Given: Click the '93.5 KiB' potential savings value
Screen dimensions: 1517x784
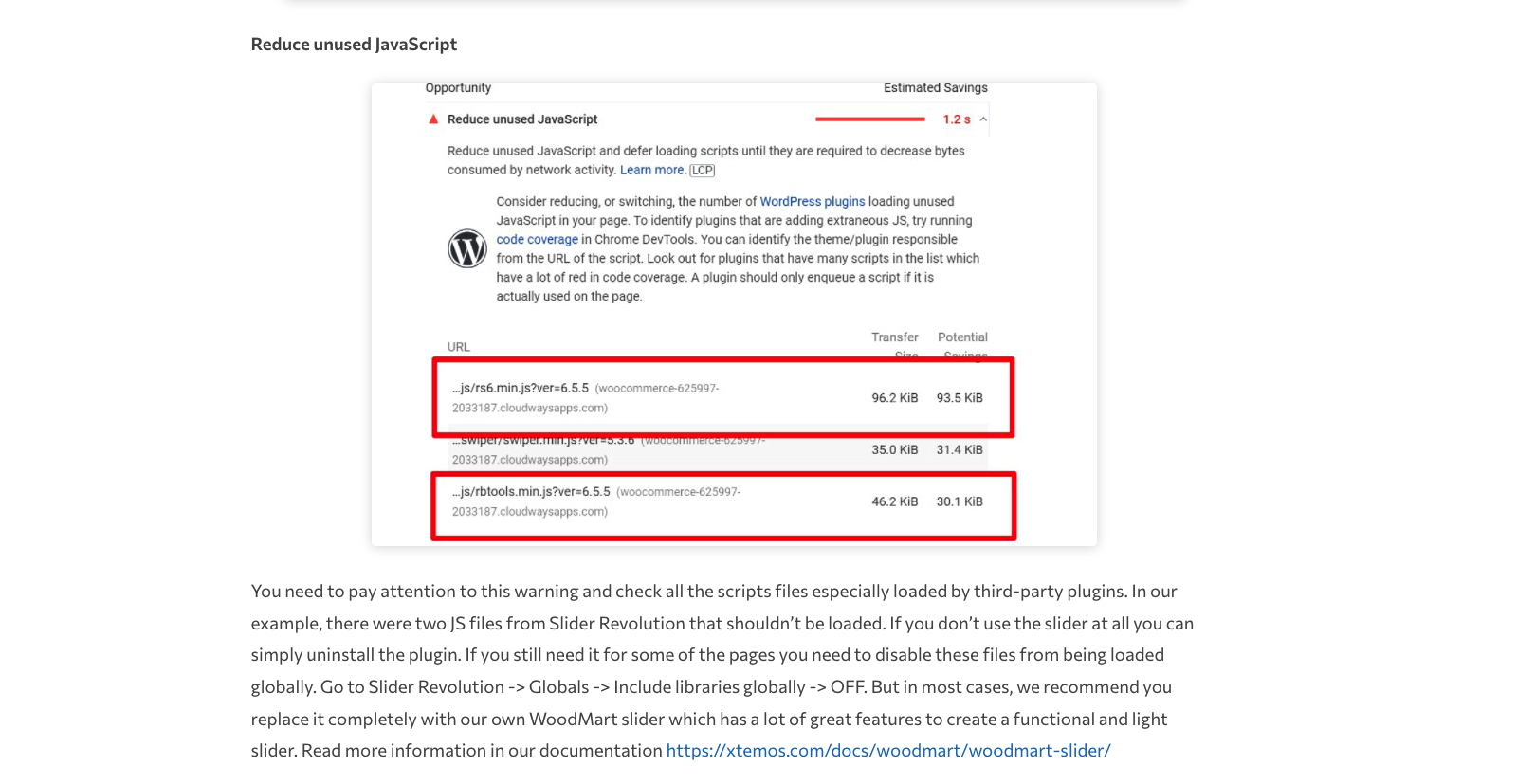Looking at the screenshot, I should 960,398.
